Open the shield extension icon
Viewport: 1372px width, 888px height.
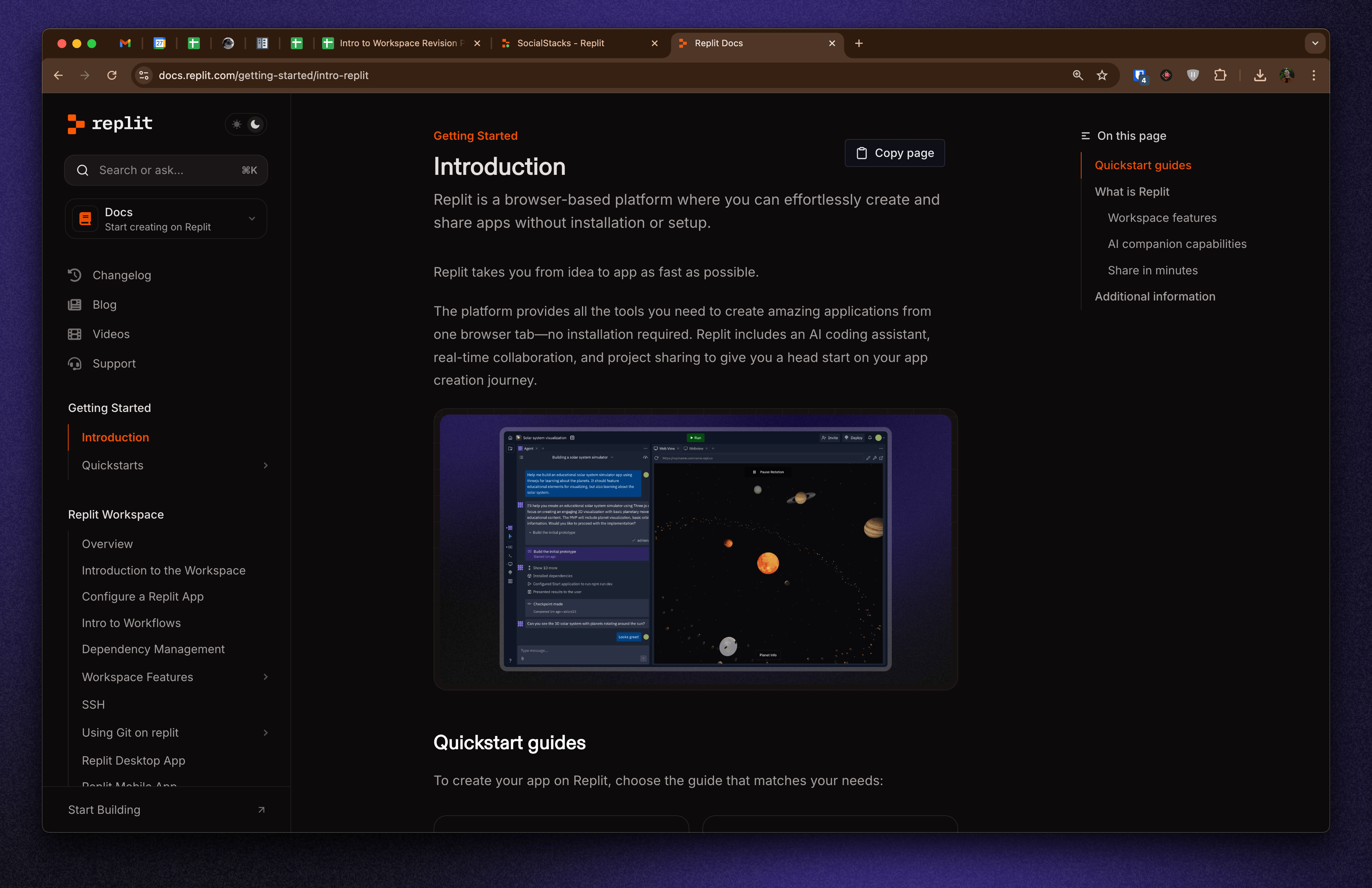pyautogui.click(x=1193, y=75)
